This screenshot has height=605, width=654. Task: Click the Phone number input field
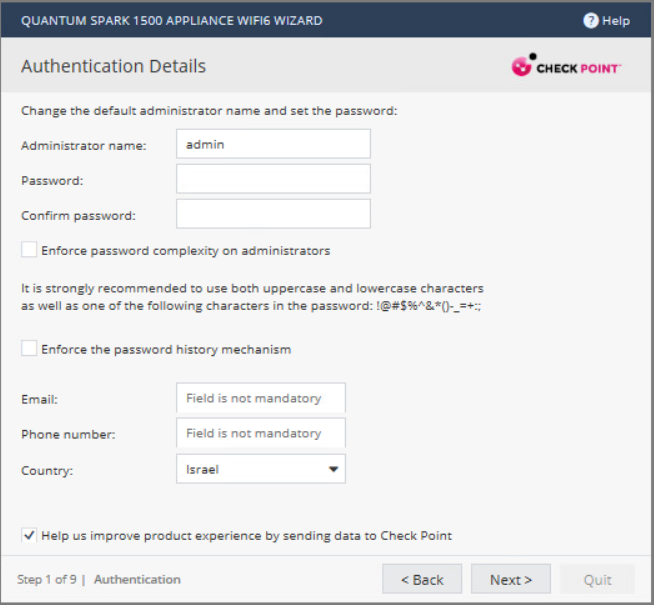pos(261,433)
